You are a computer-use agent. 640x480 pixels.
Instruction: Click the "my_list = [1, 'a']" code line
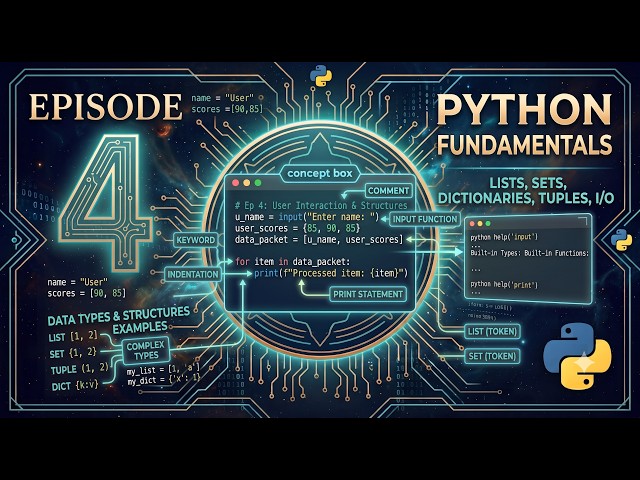(163, 371)
